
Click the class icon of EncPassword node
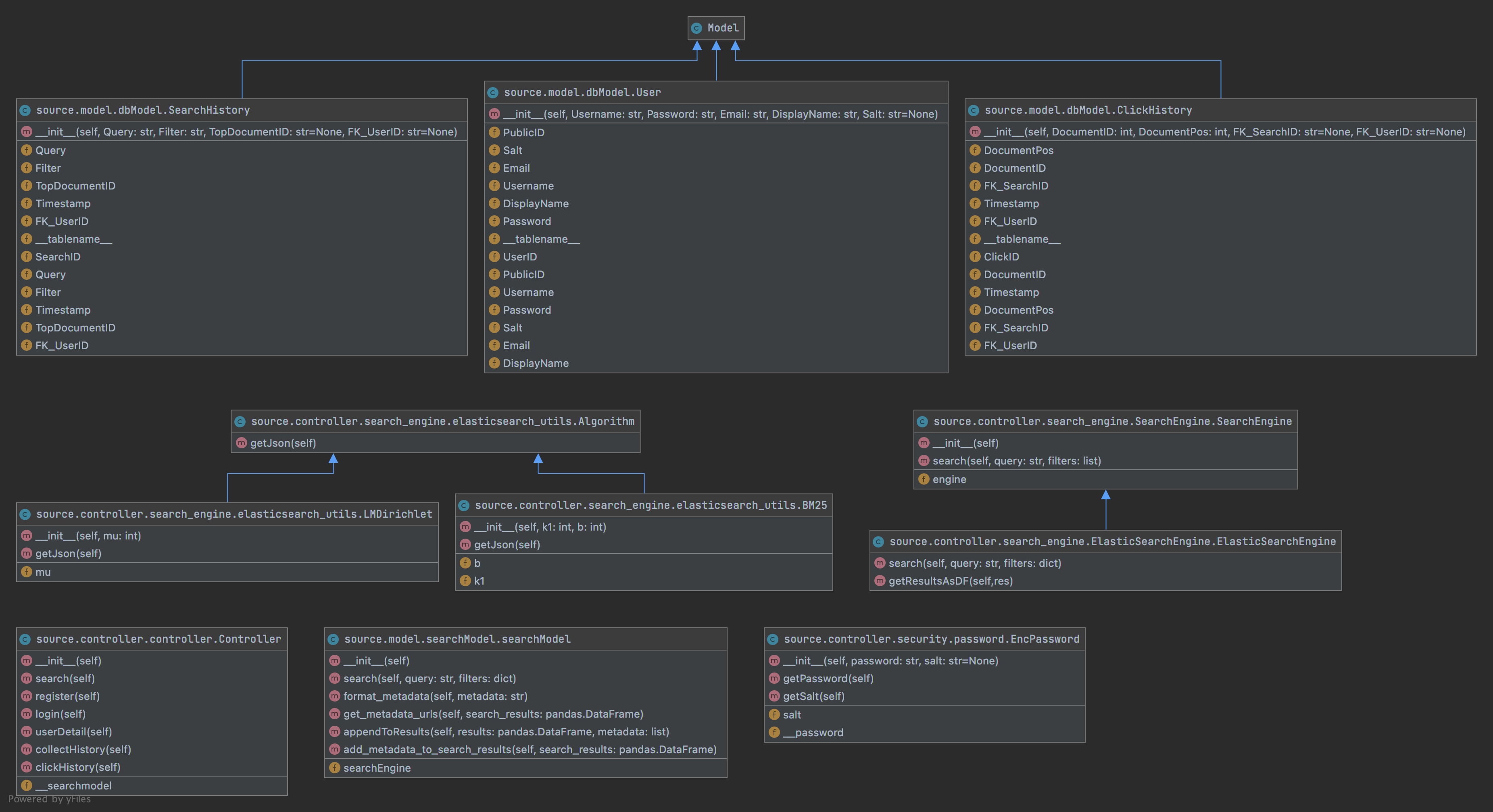click(x=773, y=639)
